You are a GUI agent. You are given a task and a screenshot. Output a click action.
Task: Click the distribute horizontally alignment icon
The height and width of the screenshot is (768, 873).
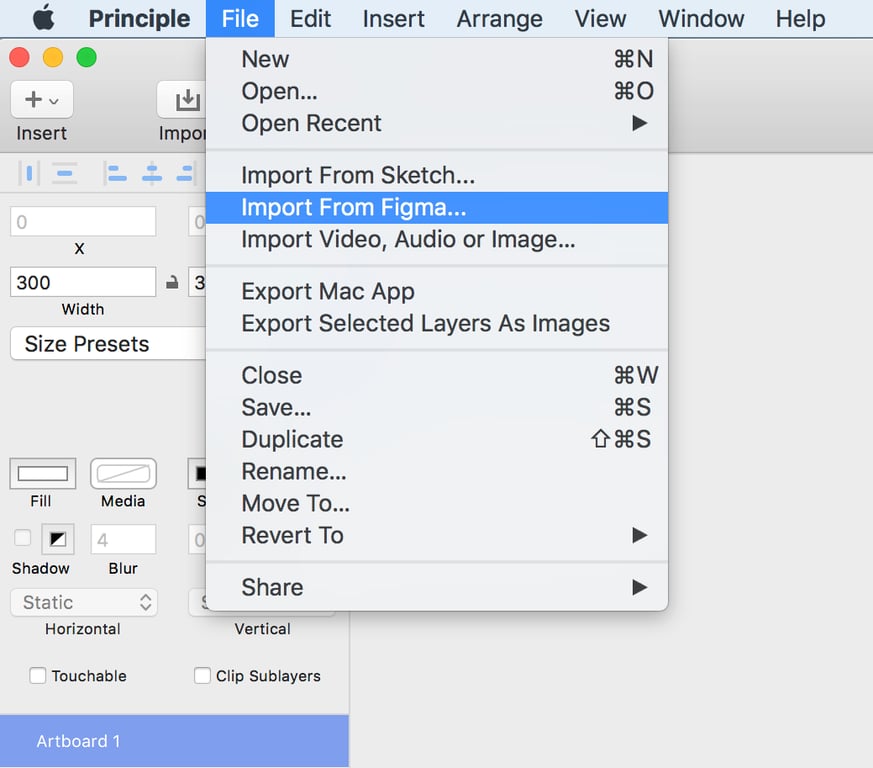[x=30, y=174]
